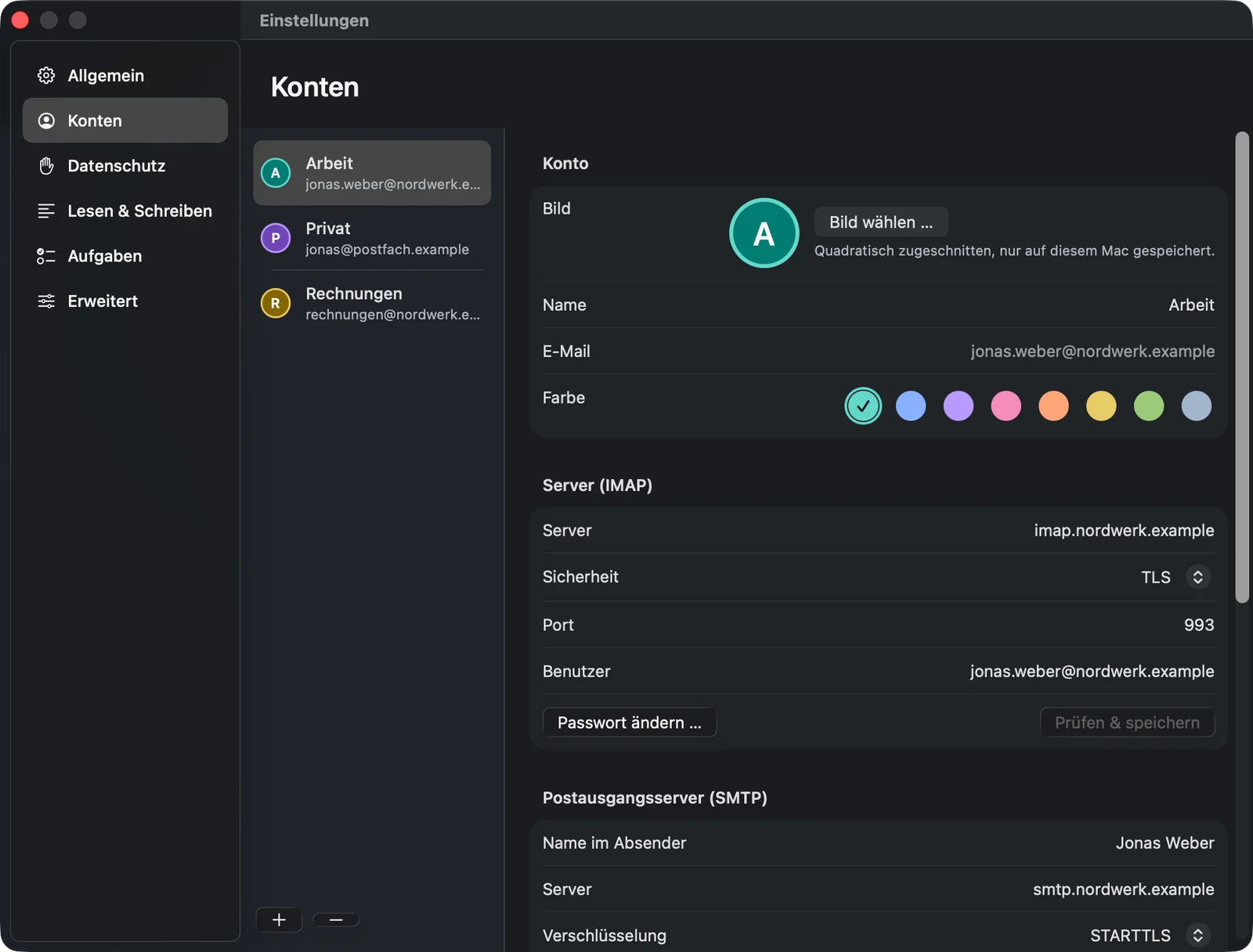This screenshot has width=1253, height=952.
Task: Select the Arbeit account in list
Action: (372, 173)
